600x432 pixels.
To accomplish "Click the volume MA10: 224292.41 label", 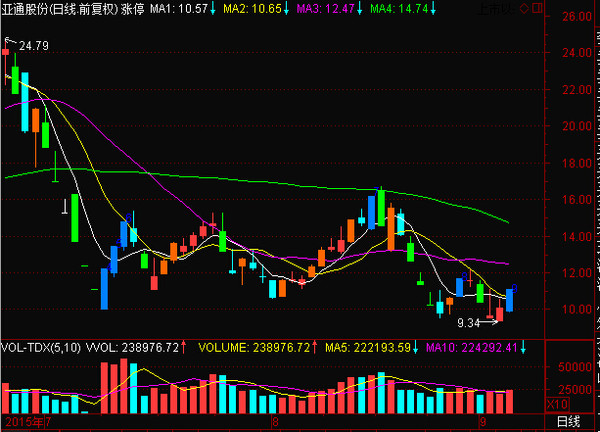I will pyautogui.click(x=472, y=348).
